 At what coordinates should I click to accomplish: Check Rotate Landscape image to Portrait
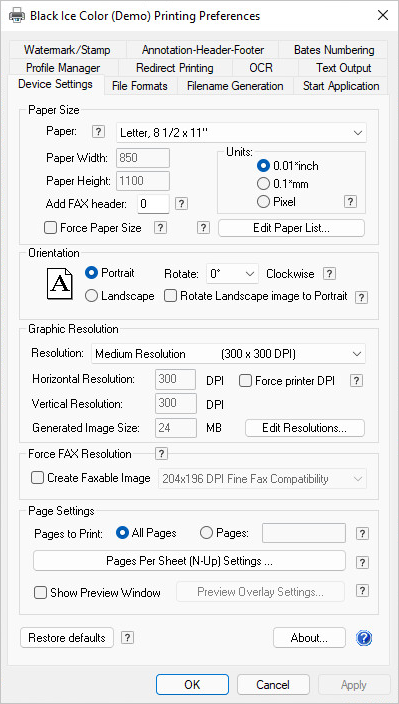click(170, 296)
